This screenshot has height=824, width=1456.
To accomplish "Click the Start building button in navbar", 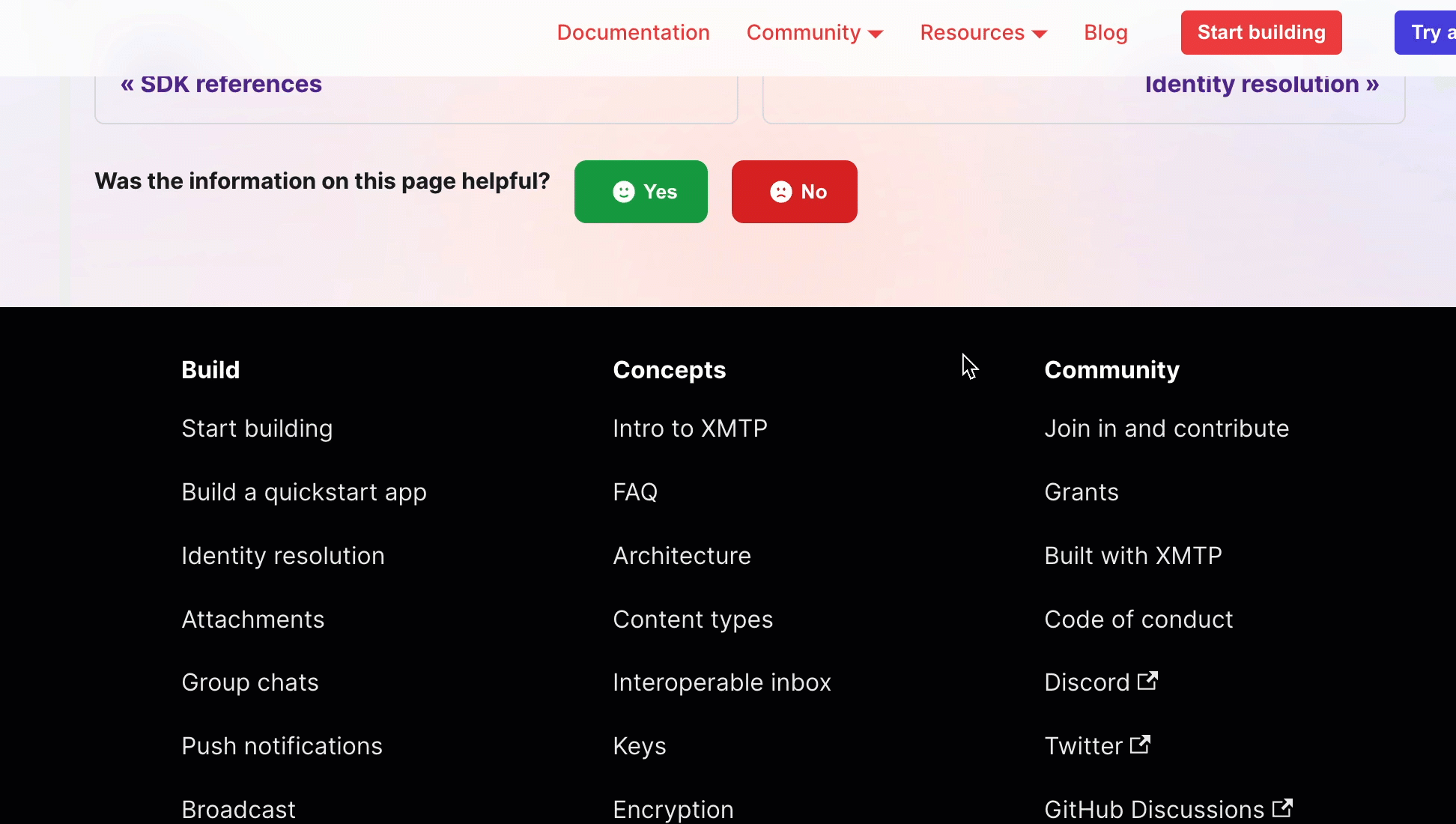I will tap(1262, 32).
